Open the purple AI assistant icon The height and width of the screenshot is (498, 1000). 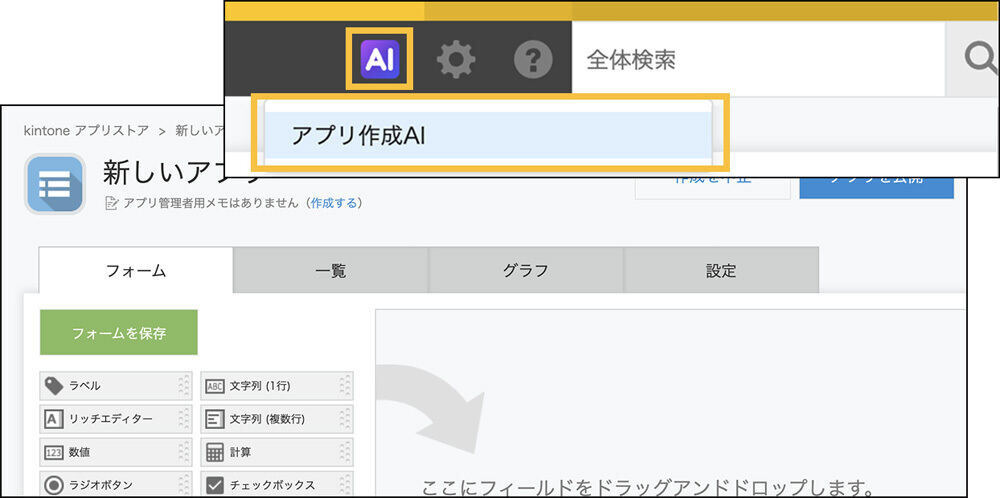[x=379, y=59]
